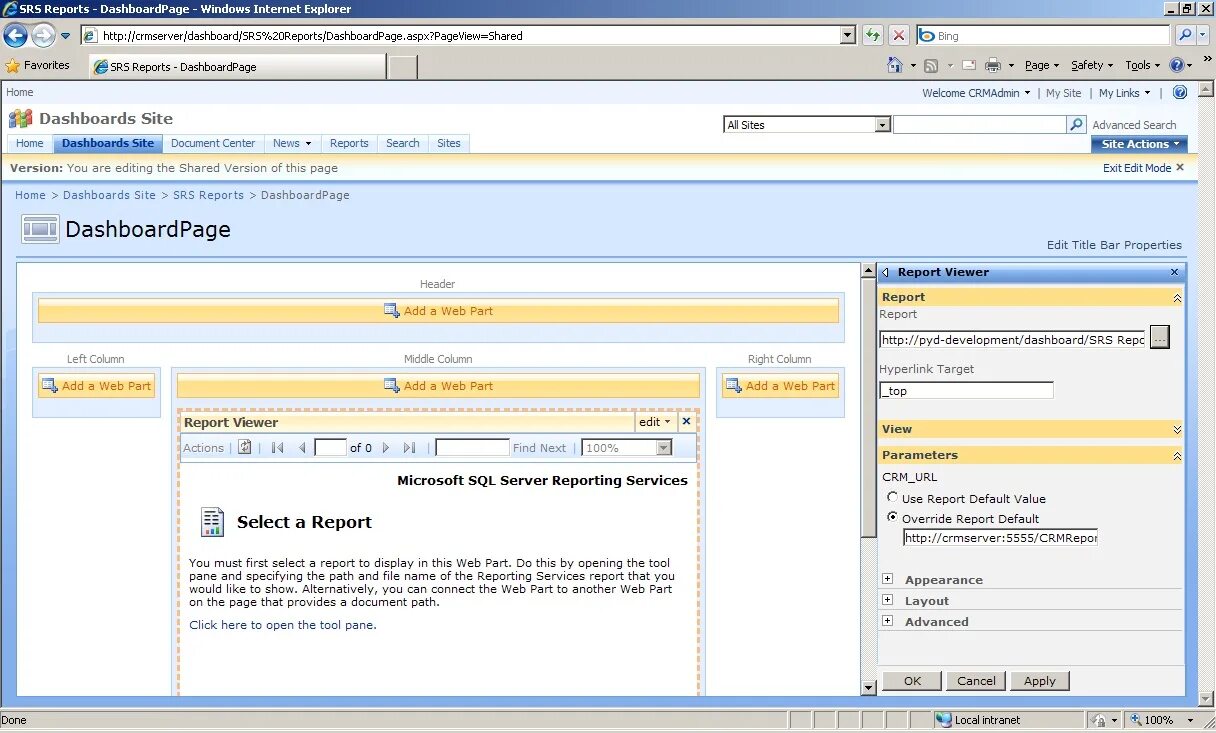Close the Report Viewer web part
Viewport: 1216px width, 733px height.
686,421
